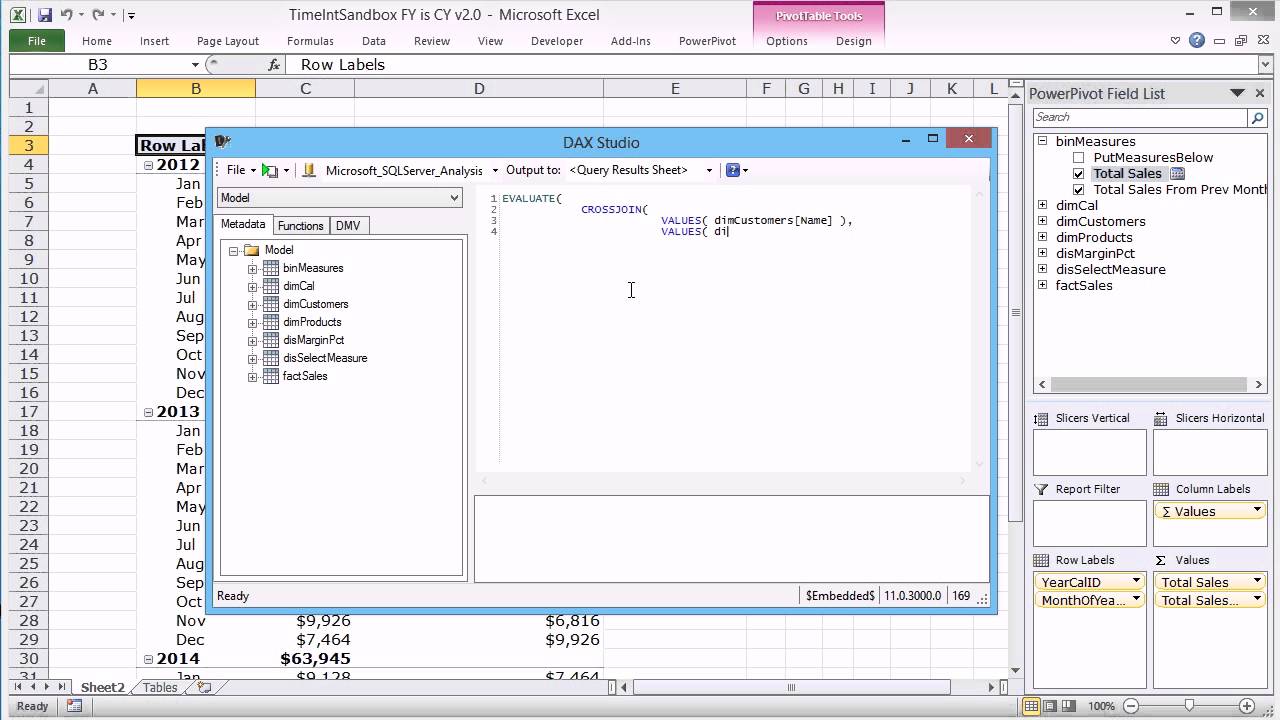Expand factSales in the Field List

click(1043, 285)
